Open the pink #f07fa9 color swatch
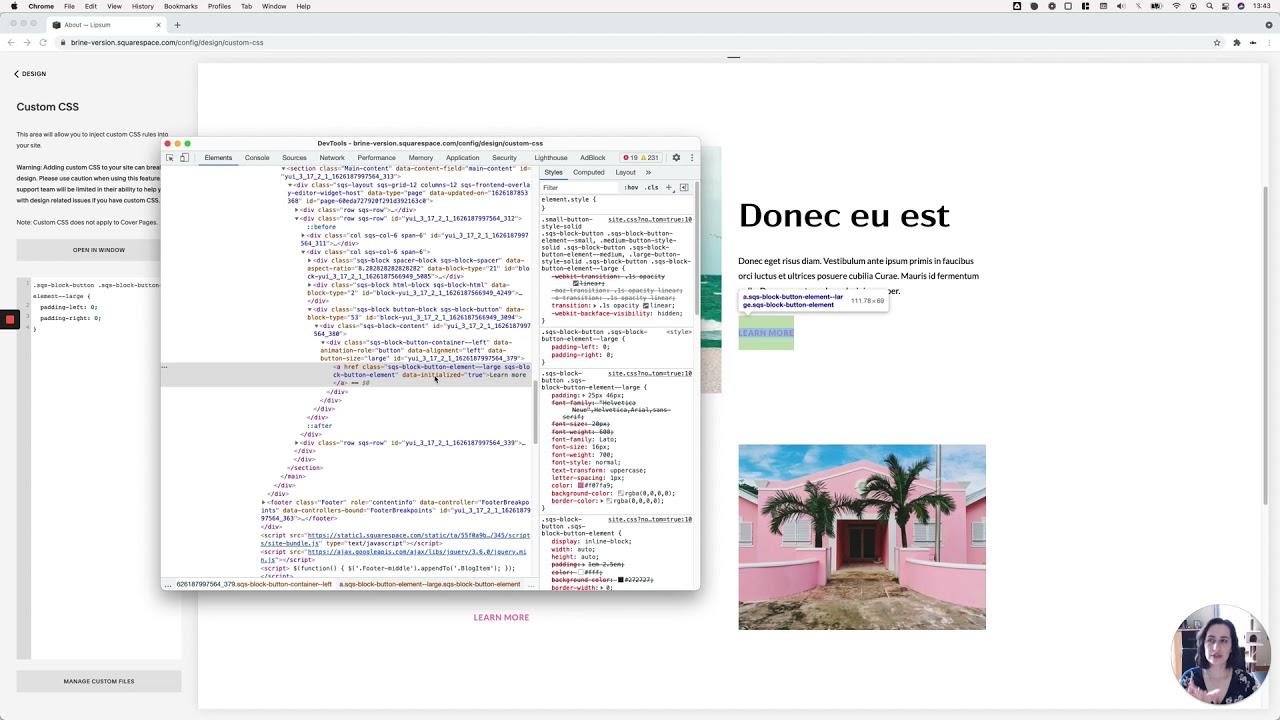This screenshot has width=1280, height=720. coord(580,486)
